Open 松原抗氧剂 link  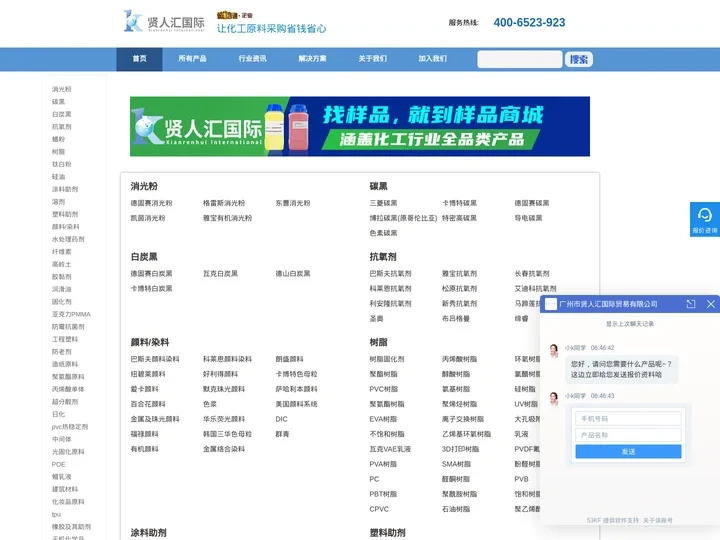pos(459,289)
